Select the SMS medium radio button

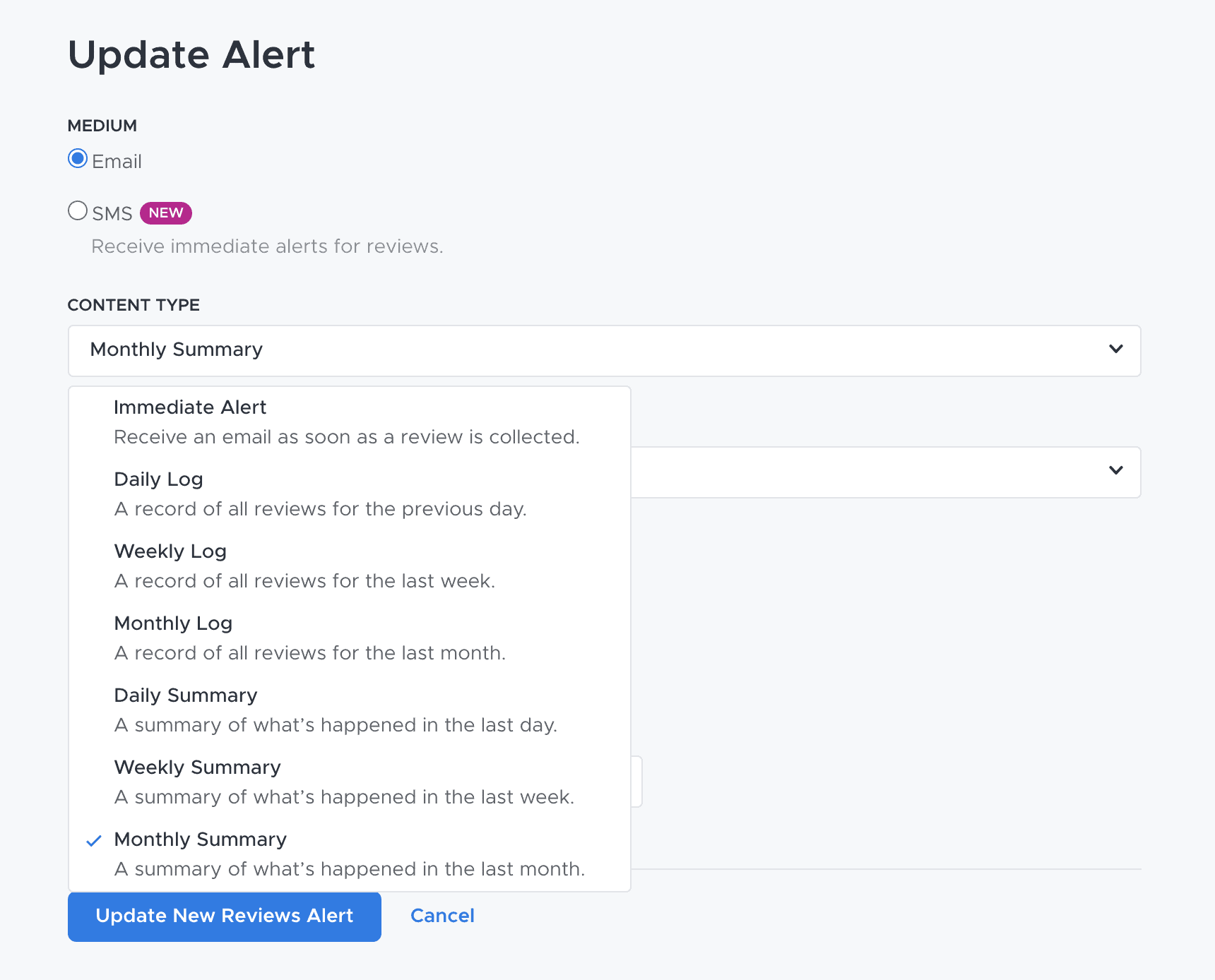point(78,210)
